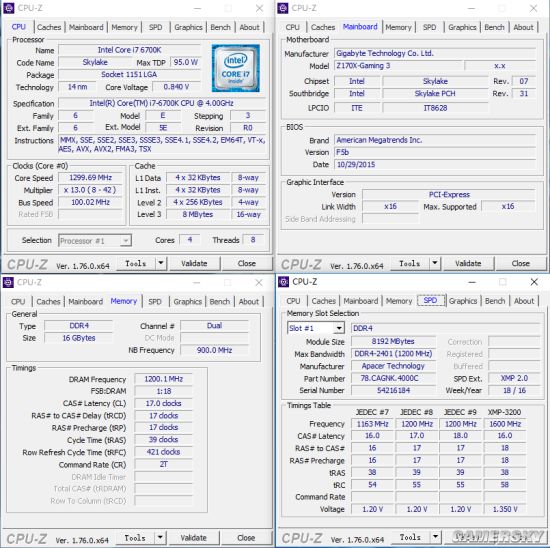The height and width of the screenshot is (548, 550).
Task: Select Mainboard tab in SPD window
Action: (x=361, y=301)
